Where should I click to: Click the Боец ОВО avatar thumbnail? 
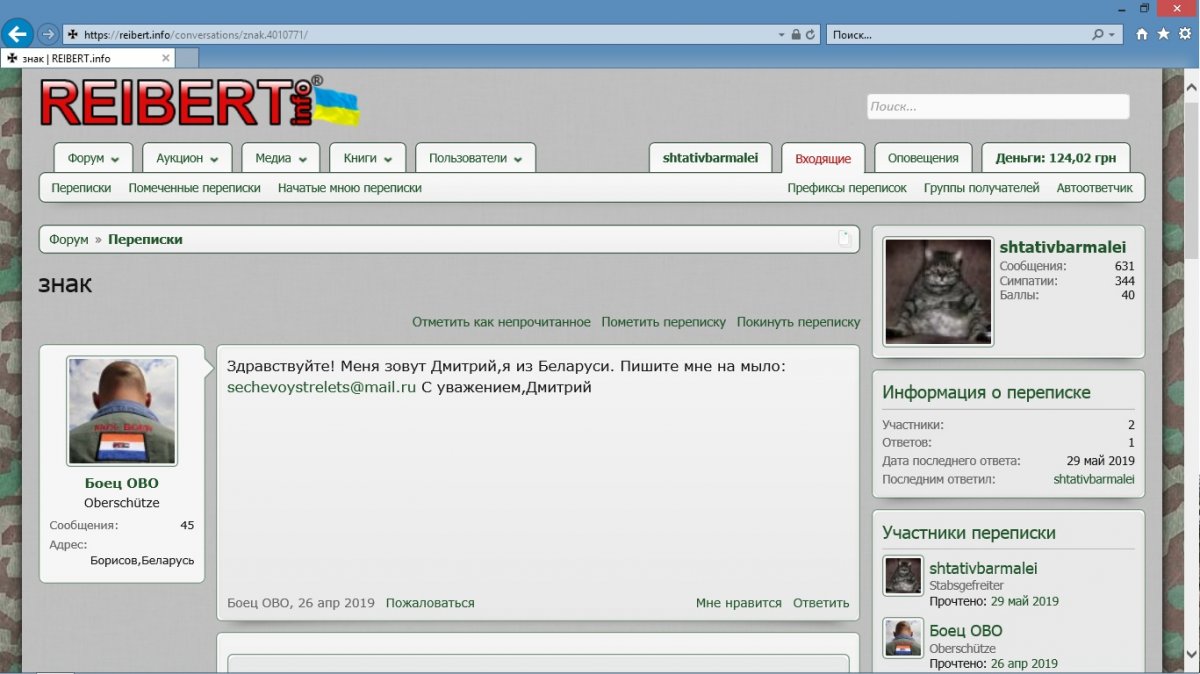pyautogui.click(x=122, y=411)
